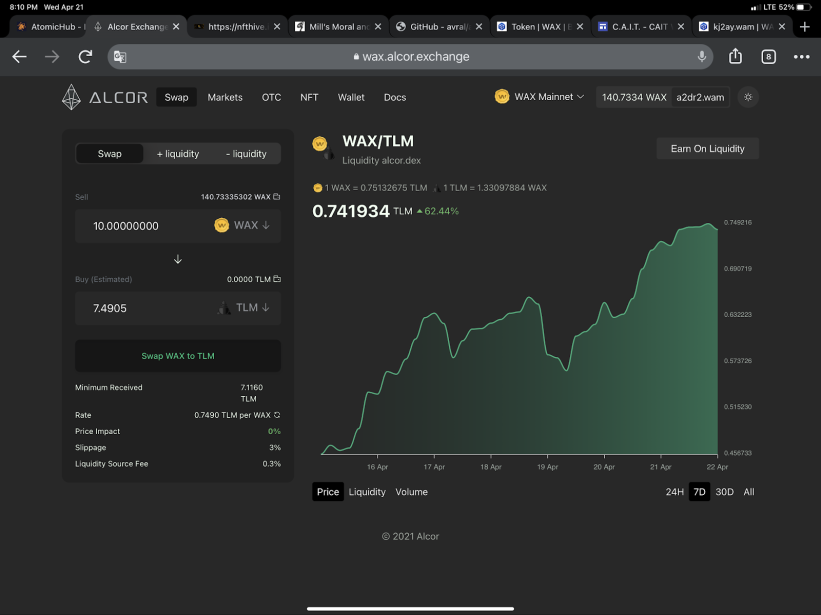Click the 0.7490 TLM per WAX rate text
The width and height of the screenshot is (821, 615).
(x=232, y=415)
